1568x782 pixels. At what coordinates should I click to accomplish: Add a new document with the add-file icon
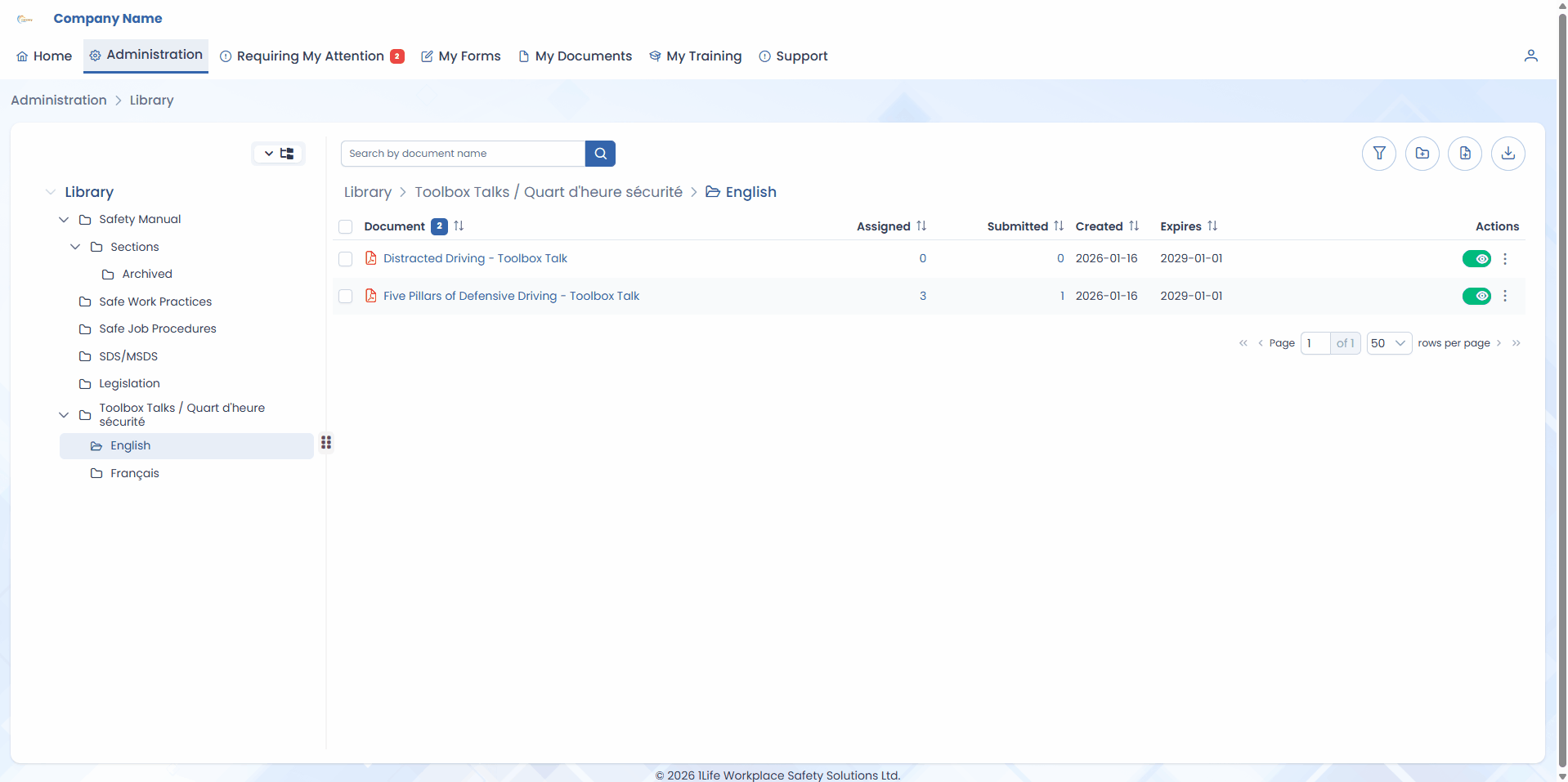pyautogui.click(x=1464, y=154)
